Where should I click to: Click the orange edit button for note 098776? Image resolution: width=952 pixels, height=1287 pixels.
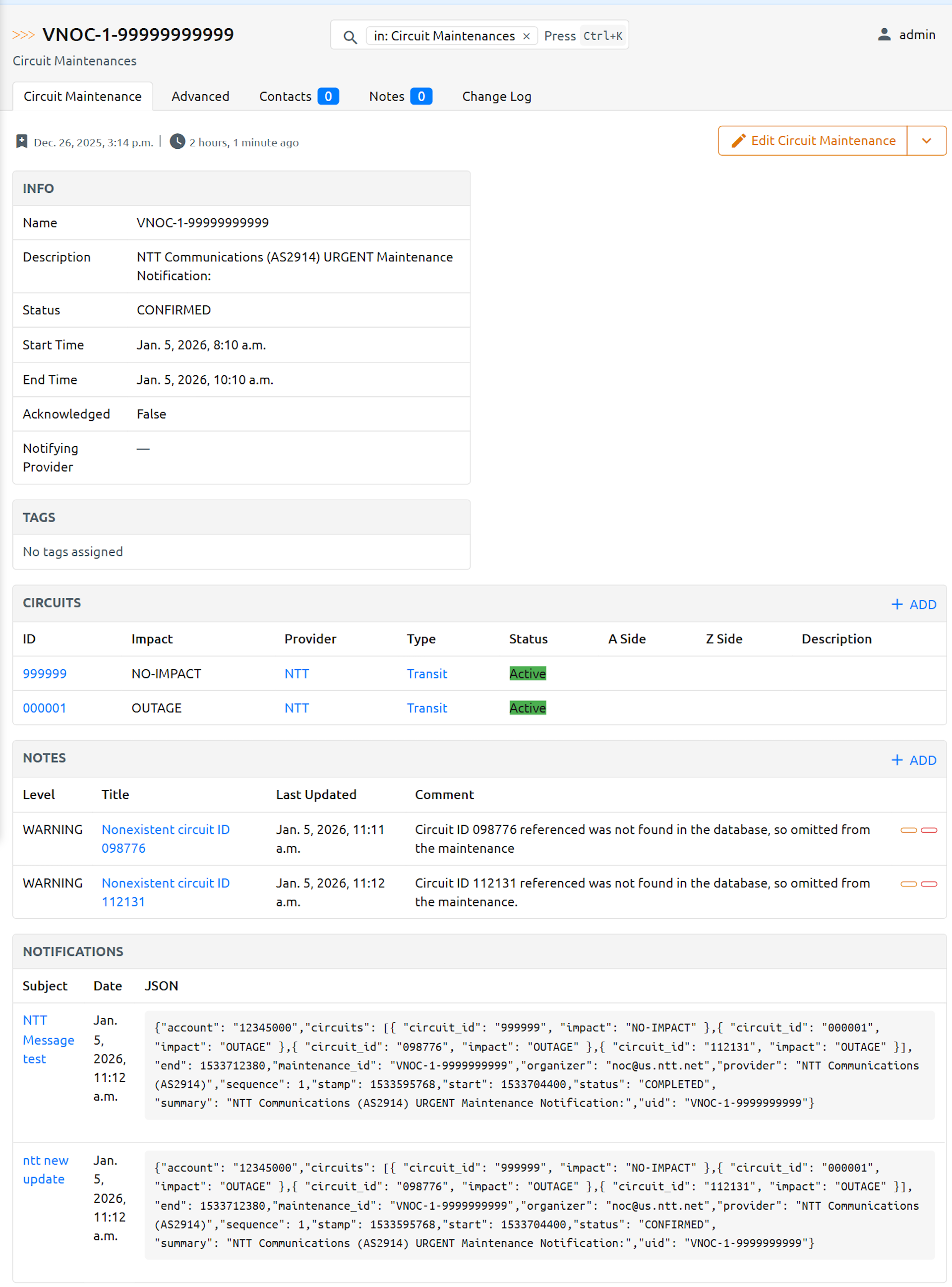coord(908,830)
